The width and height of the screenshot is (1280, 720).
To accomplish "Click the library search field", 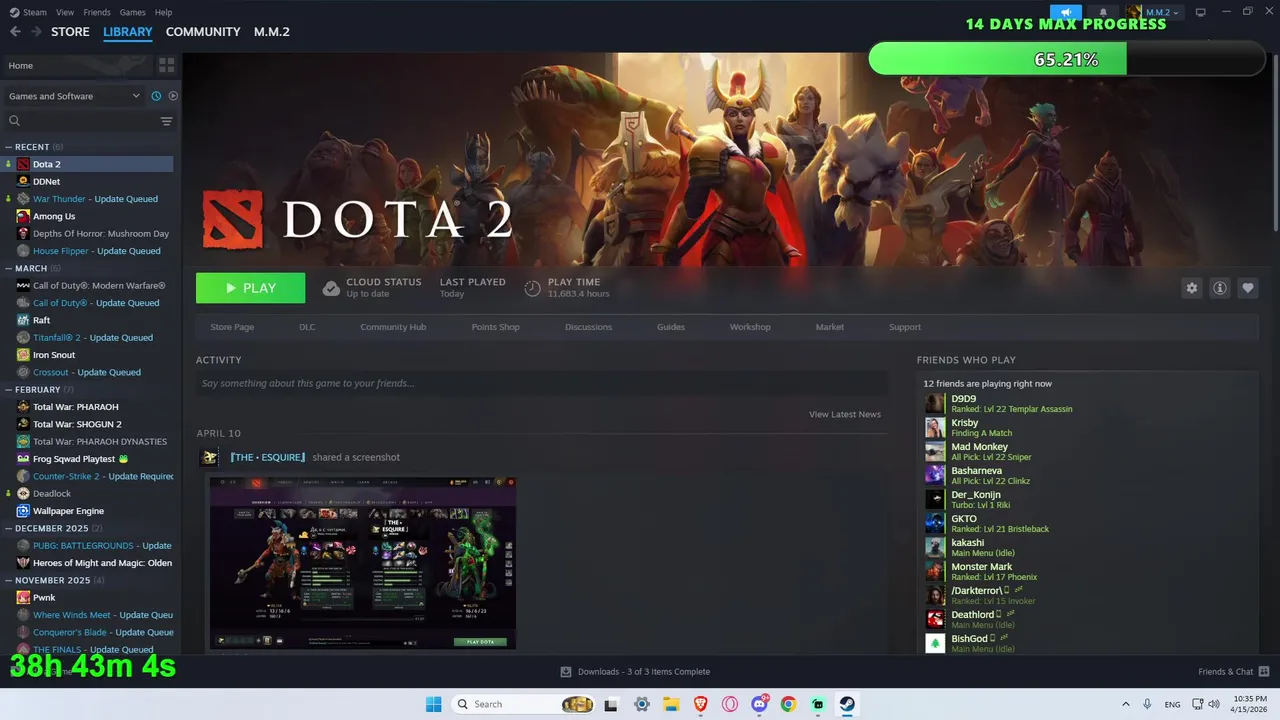I will [x=82, y=121].
